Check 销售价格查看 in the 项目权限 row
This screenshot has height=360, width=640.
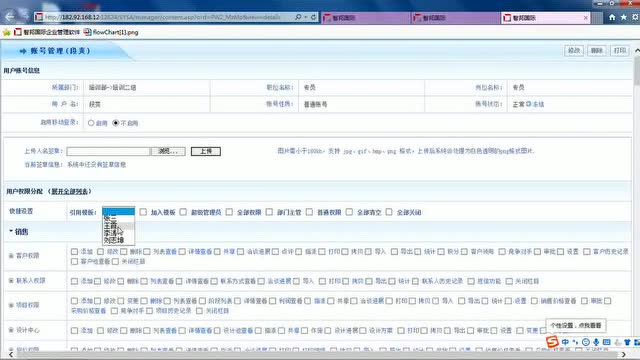pyautogui.click(x=534, y=301)
